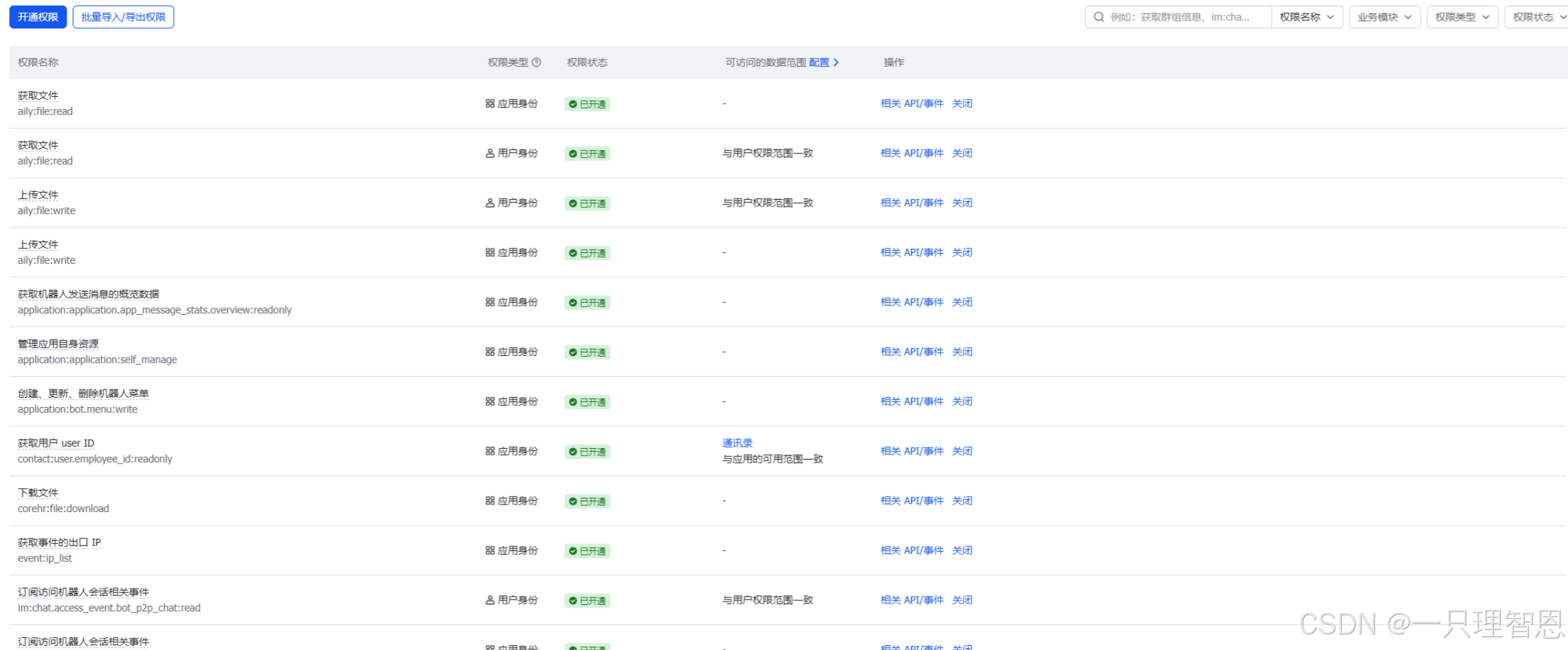Click 与用户权限范围一致 in im:chat.access_event row
This screenshot has height=650, width=1568.
click(x=768, y=600)
